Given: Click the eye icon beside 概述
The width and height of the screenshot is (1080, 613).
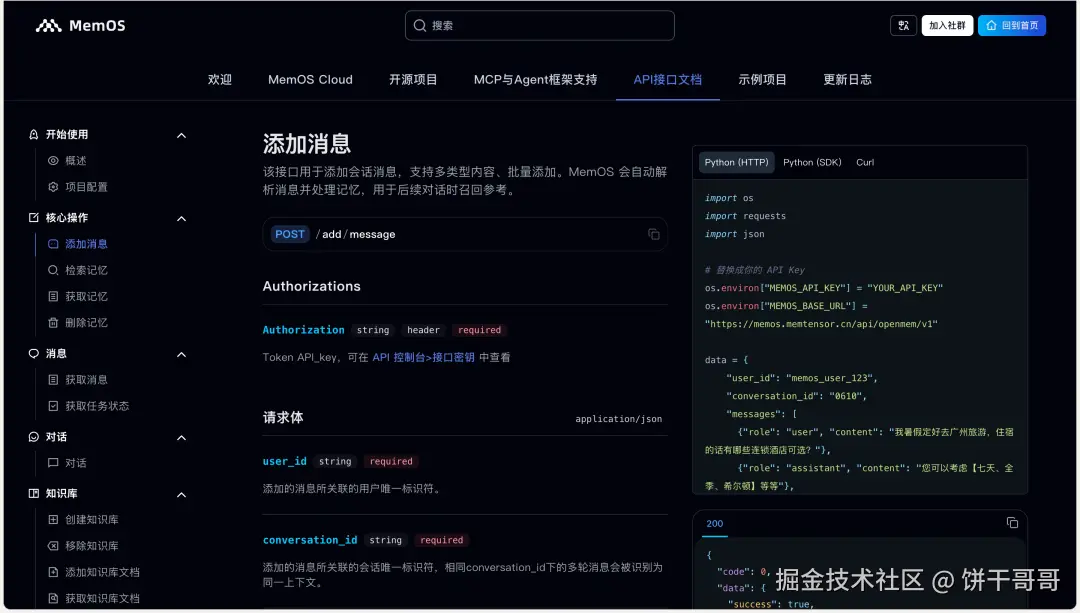Looking at the screenshot, I should (53, 160).
